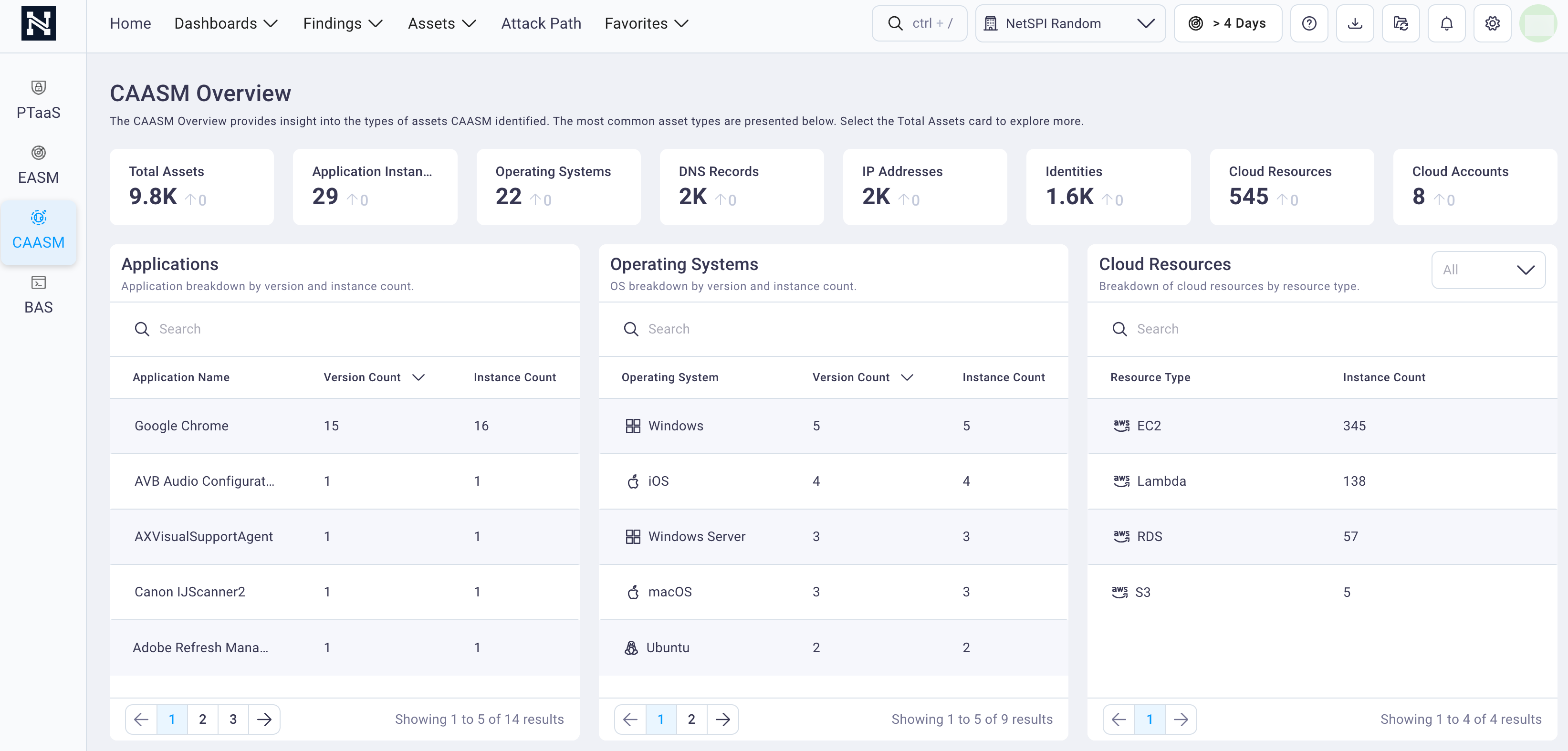Click the Linux icon in Ubuntu row
Screen dimensions: 1568x751
[631, 647]
